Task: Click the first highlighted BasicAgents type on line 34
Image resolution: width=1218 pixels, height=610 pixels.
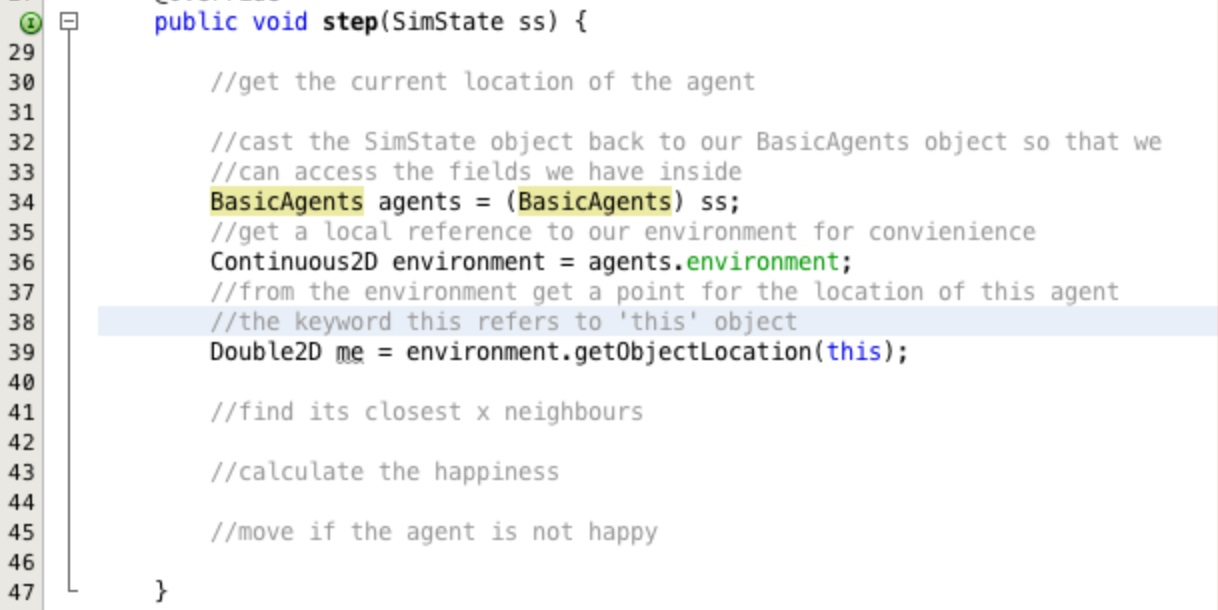Action: point(287,202)
